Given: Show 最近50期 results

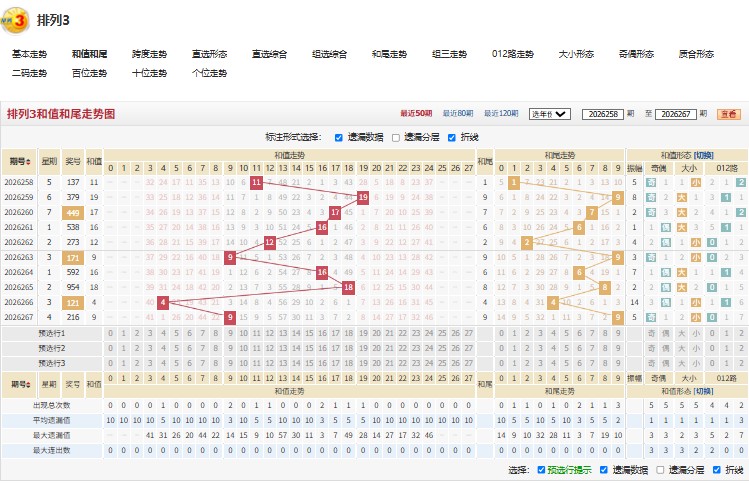Looking at the screenshot, I should (416, 114).
